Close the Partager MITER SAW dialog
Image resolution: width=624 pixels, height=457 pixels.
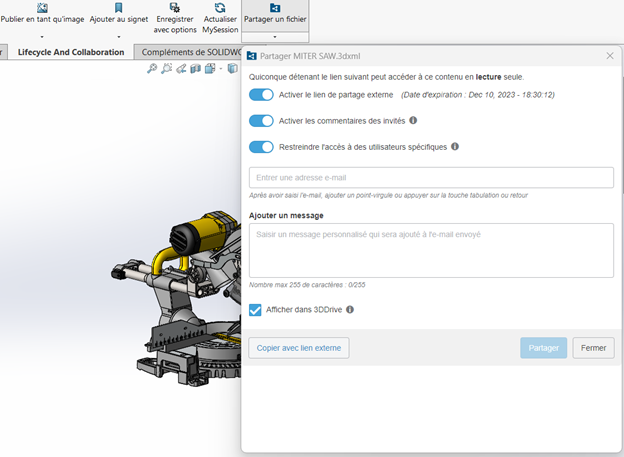[610, 56]
